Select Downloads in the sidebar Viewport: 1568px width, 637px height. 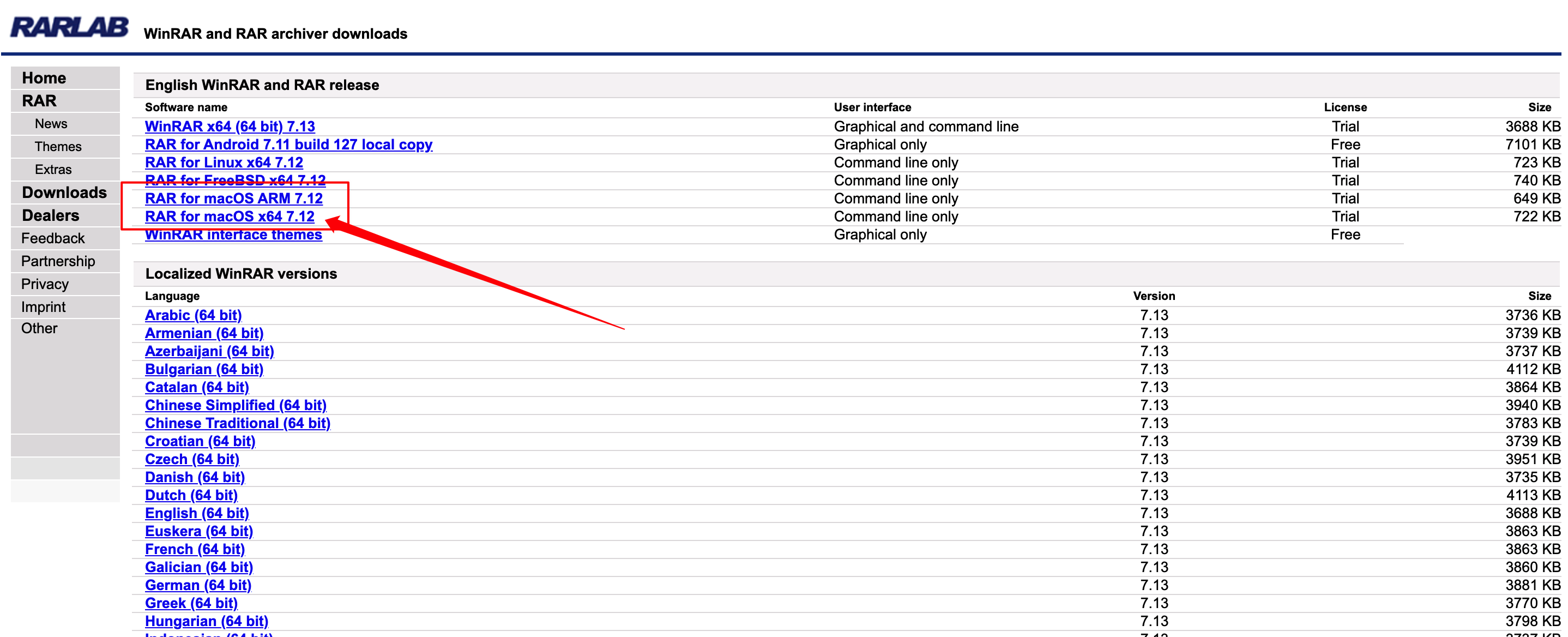pyautogui.click(x=64, y=193)
